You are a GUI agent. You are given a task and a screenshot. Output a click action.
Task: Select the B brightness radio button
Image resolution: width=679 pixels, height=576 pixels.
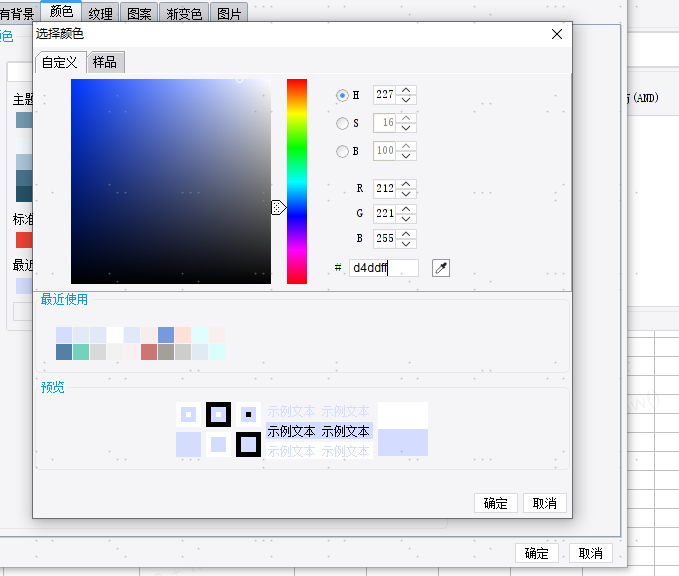tap(342, 151)
